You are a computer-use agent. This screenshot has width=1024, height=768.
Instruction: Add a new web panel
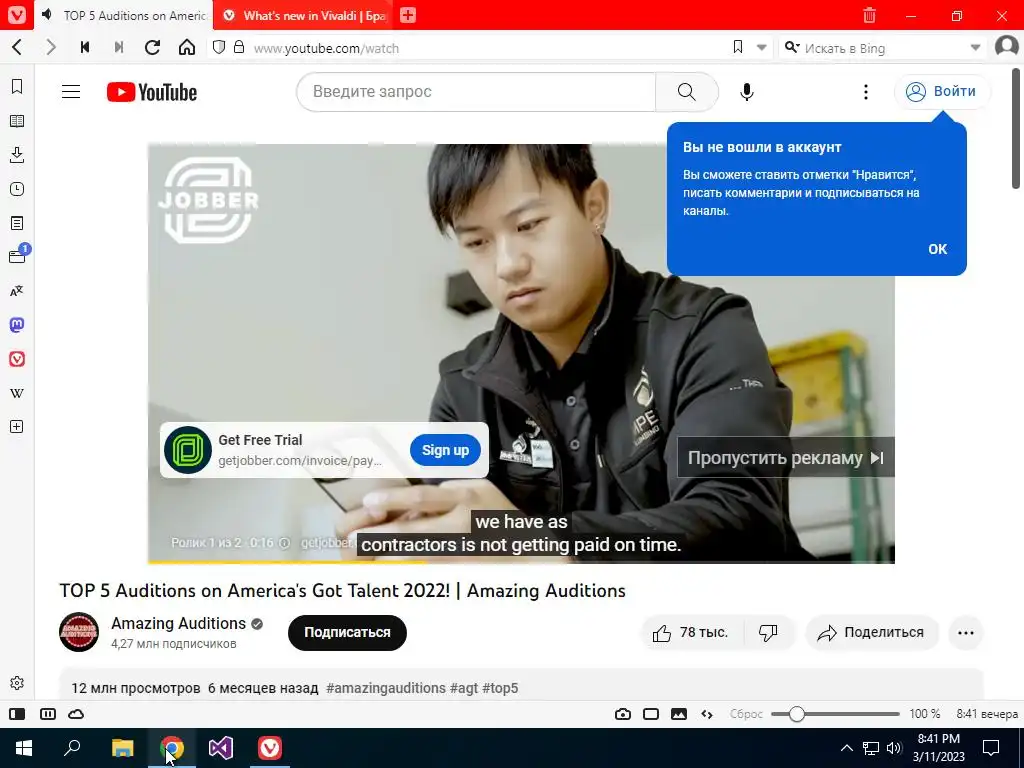(x=17, y=426)
